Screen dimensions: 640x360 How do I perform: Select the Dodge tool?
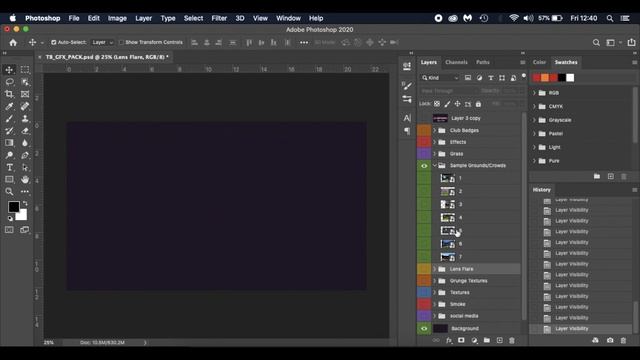9,155
